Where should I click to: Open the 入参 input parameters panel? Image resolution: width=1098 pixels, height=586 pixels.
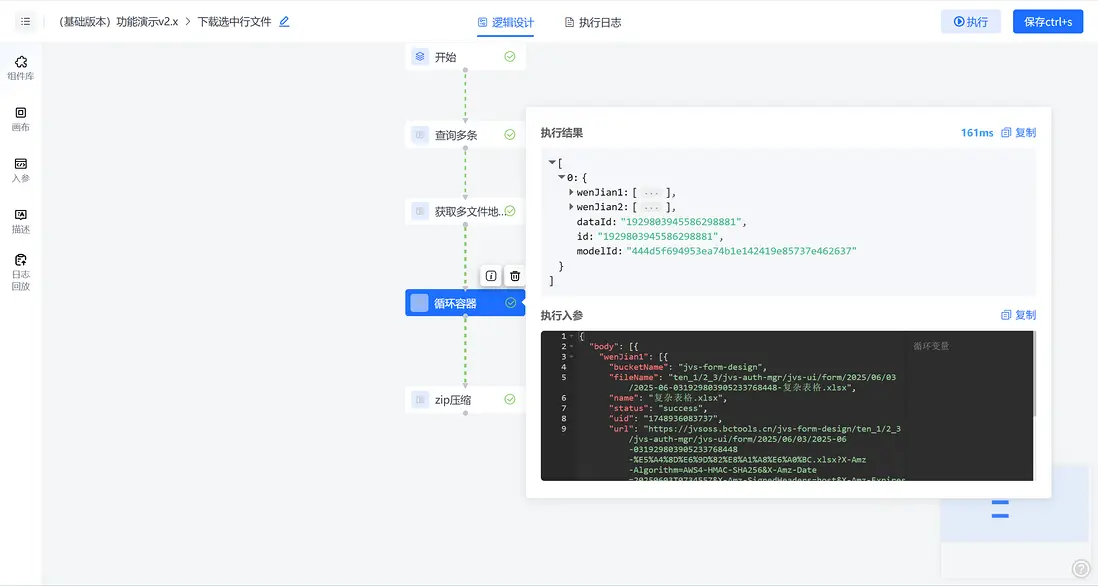[21, 170]
